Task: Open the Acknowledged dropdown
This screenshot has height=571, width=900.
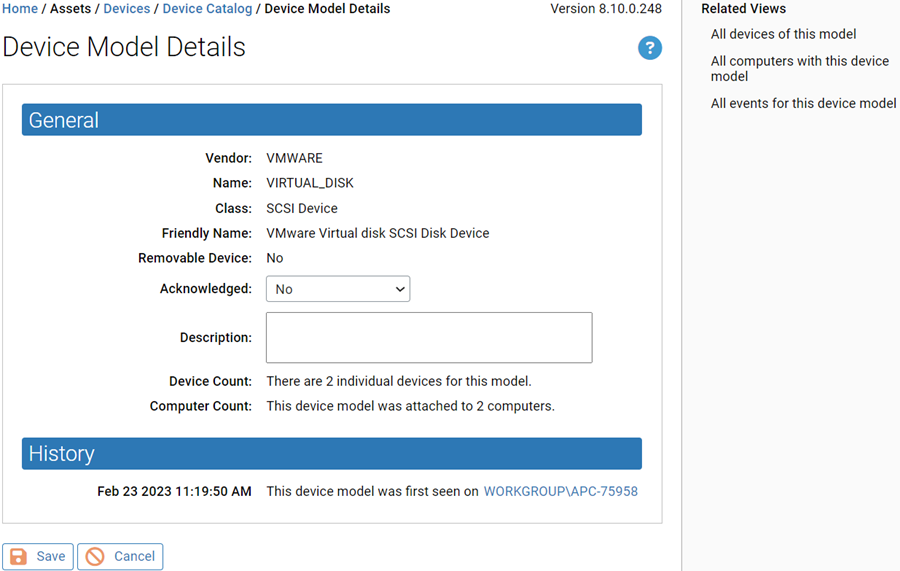Action: [338, 289]
